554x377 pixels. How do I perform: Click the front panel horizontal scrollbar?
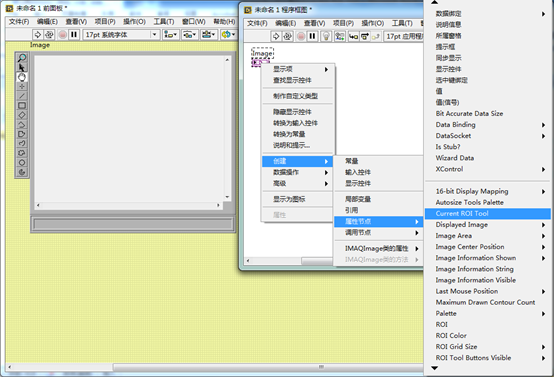coord(215,367)
